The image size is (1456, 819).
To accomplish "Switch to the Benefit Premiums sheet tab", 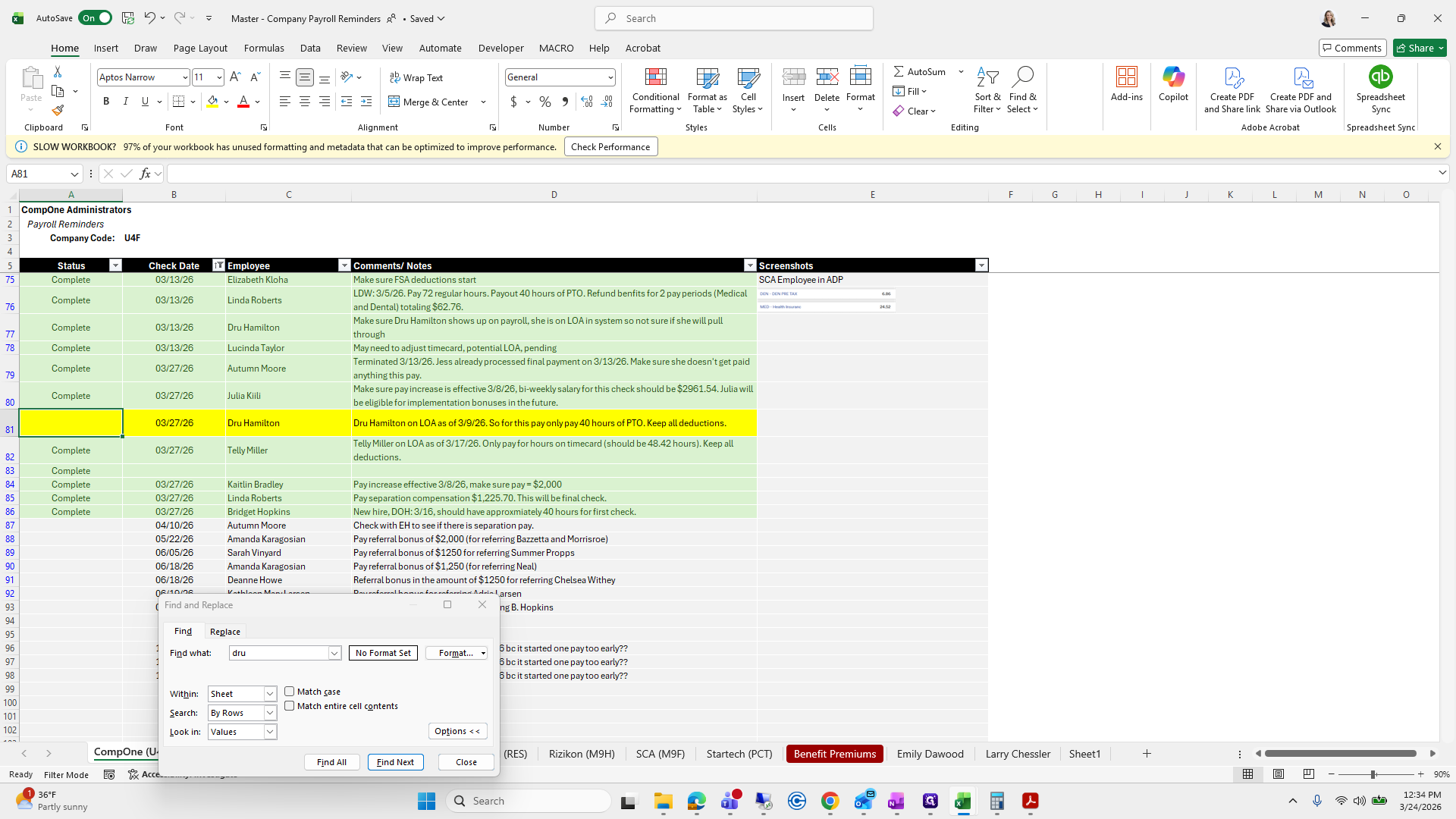I will click(834, 754).
